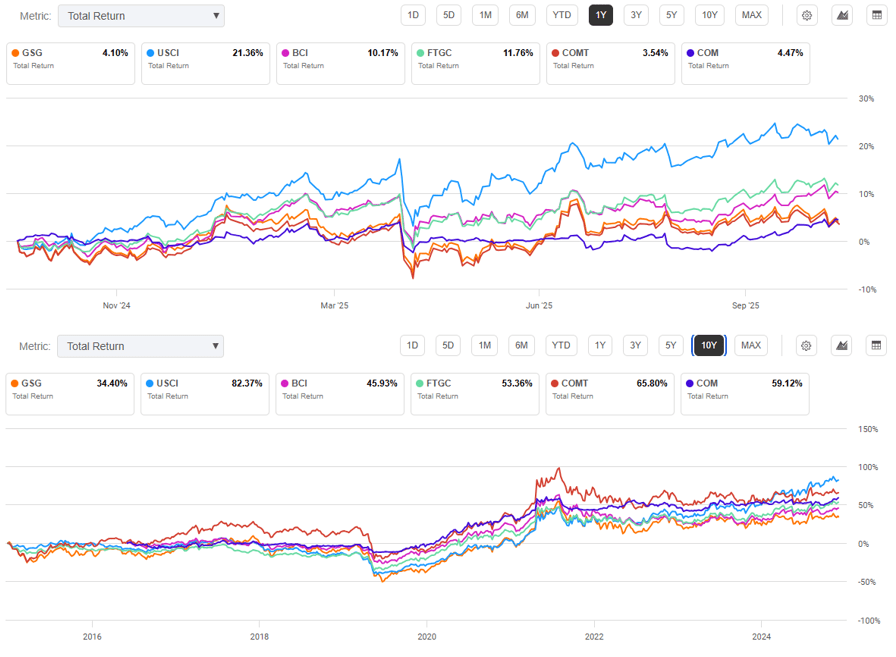Open settings gear on top chart
The height and width of the screenshot is (657, 896).
click(807, 15)
